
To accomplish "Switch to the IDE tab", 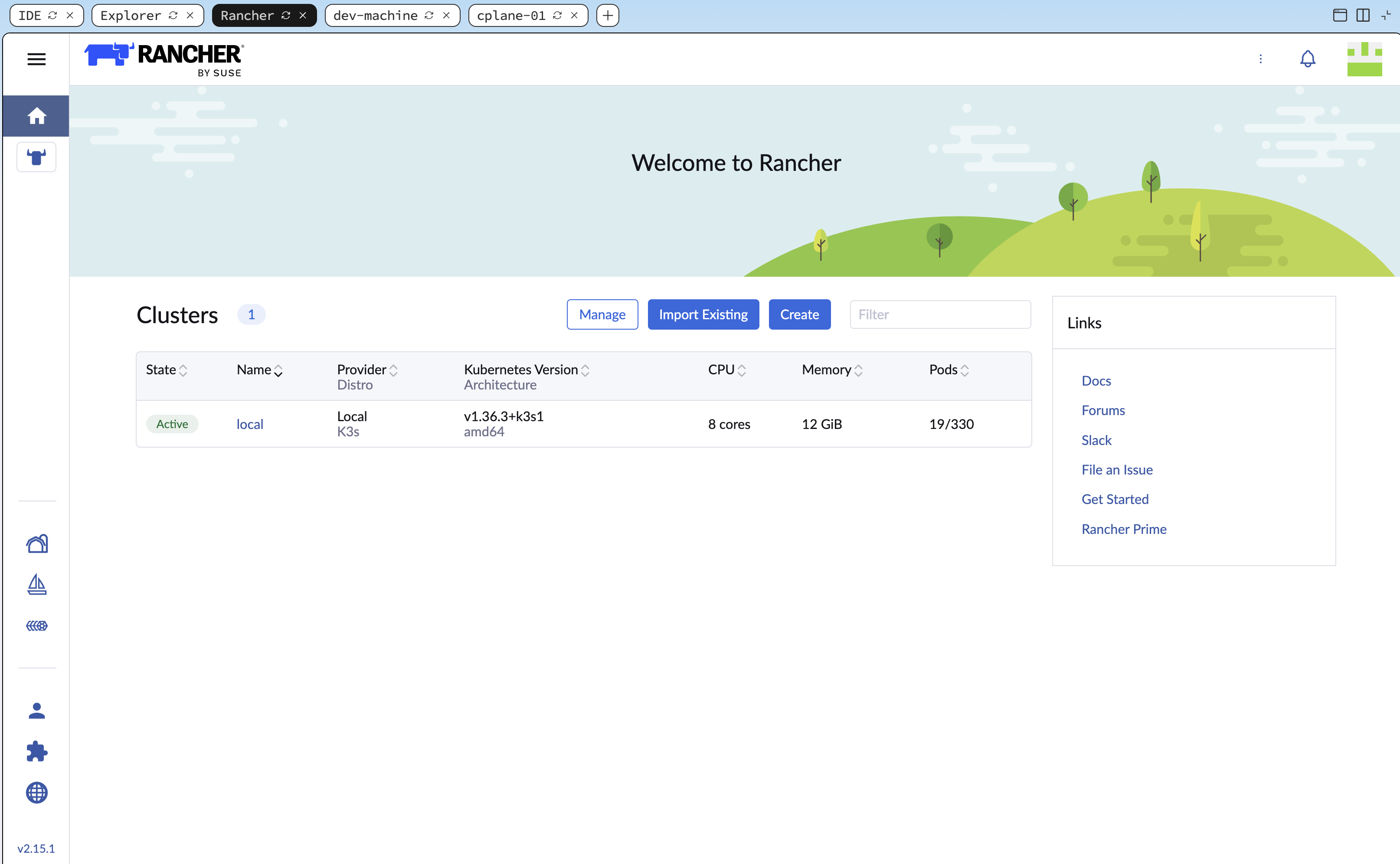I will coord(30,16).
